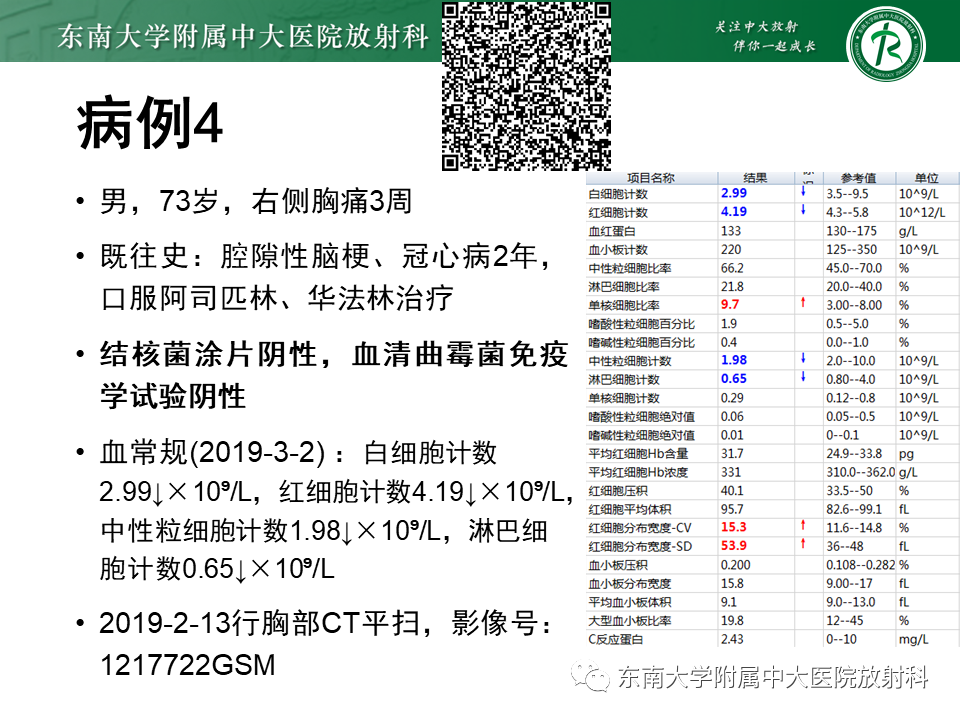Click the C反应蛋白 result 2.43
Image resolution: width=960 pixels, height=720 pixels.
pos(732,639)
